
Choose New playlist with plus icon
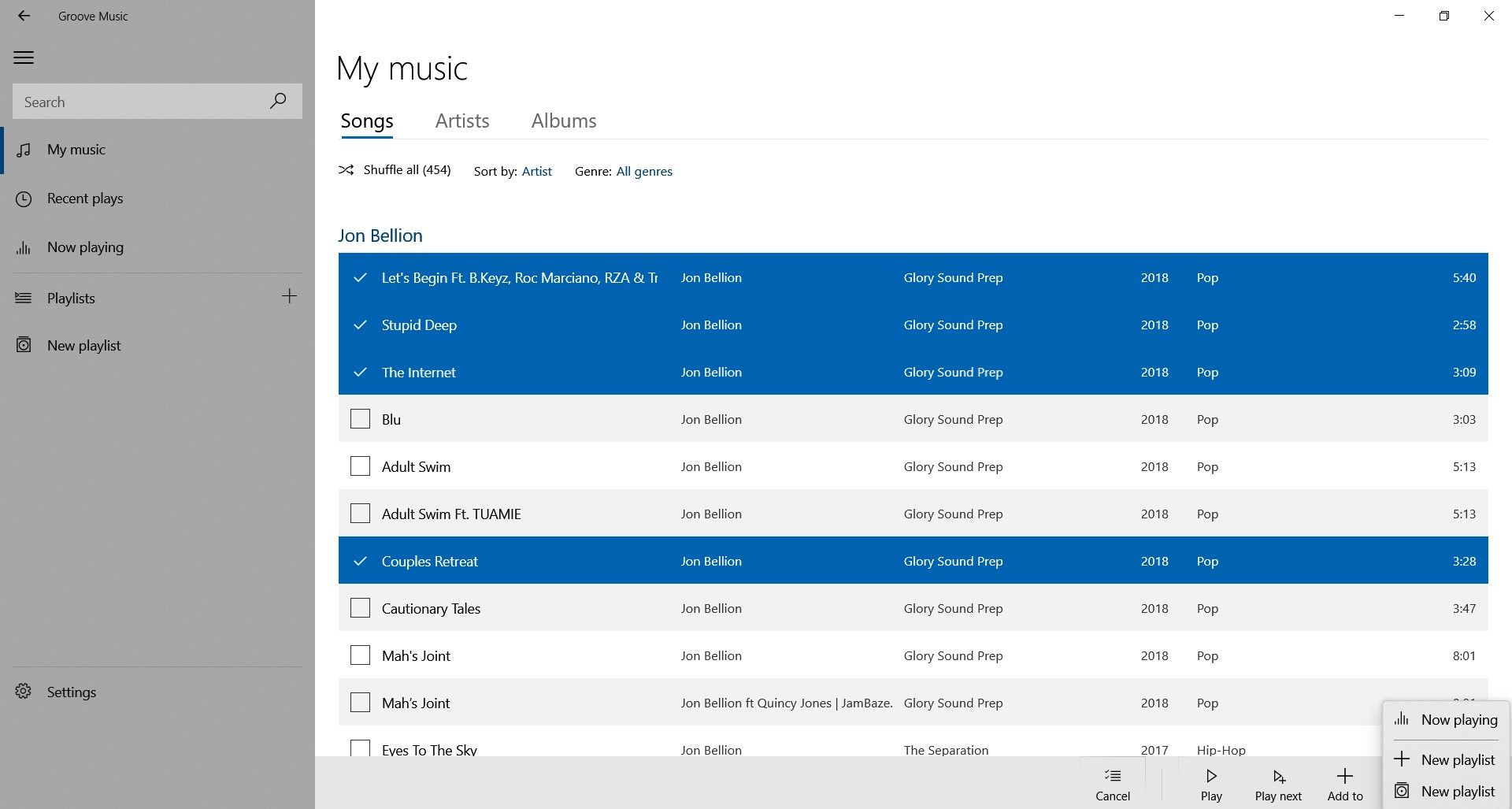coord(1447,760)
